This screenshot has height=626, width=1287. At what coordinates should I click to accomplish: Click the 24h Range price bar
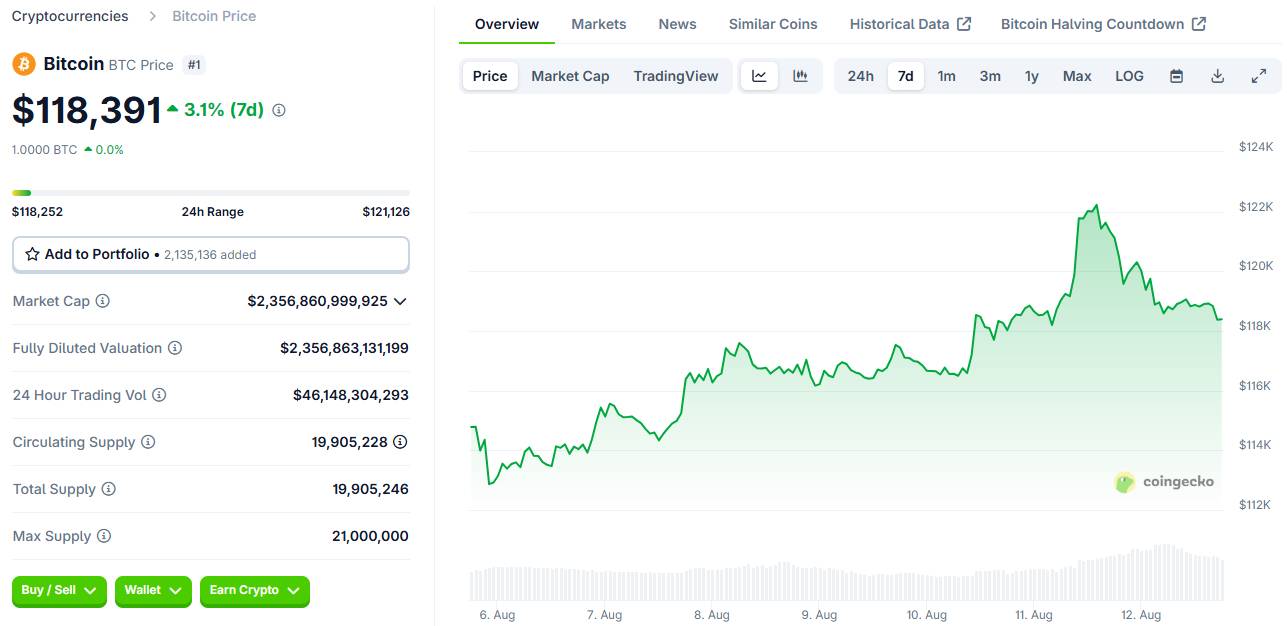tap(211, 193)
